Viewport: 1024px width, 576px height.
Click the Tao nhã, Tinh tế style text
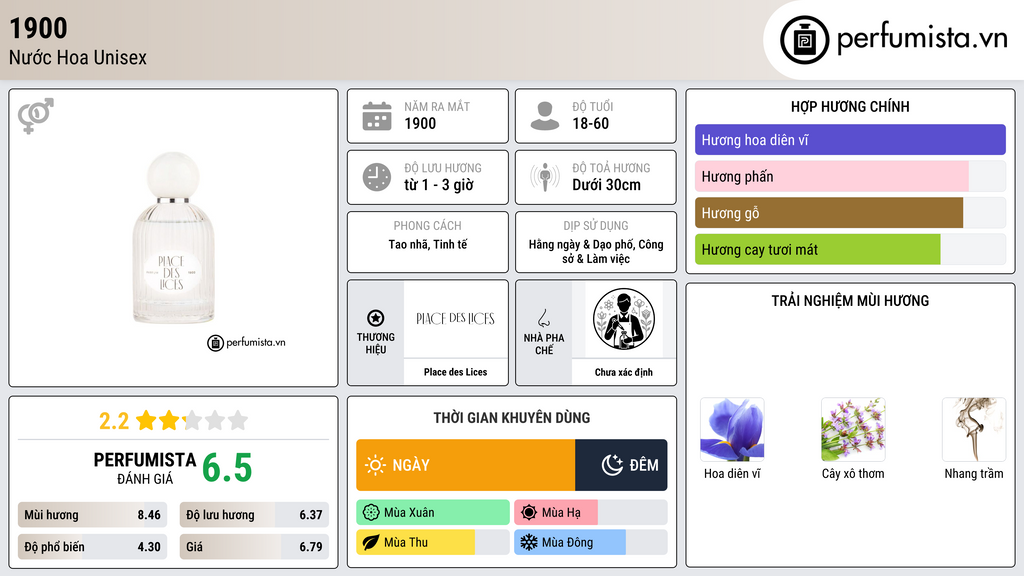(428, 244)
